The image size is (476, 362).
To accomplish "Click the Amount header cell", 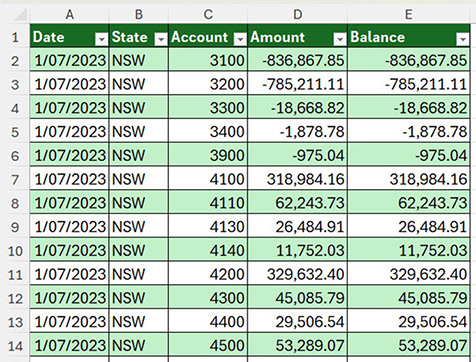I will [297, 35].
